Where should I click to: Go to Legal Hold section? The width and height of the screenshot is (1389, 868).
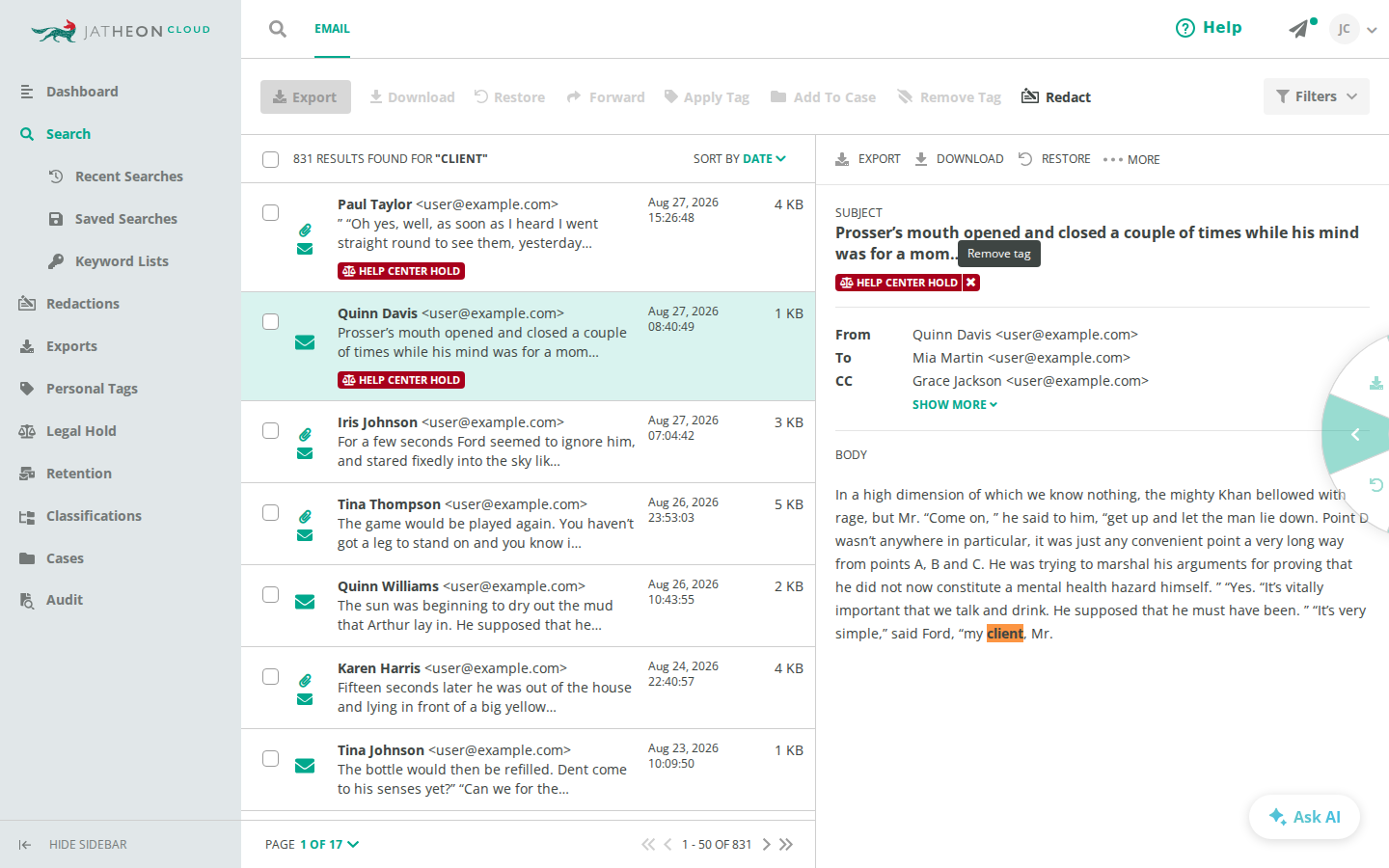pyautogui.click(x=81, y=431)
